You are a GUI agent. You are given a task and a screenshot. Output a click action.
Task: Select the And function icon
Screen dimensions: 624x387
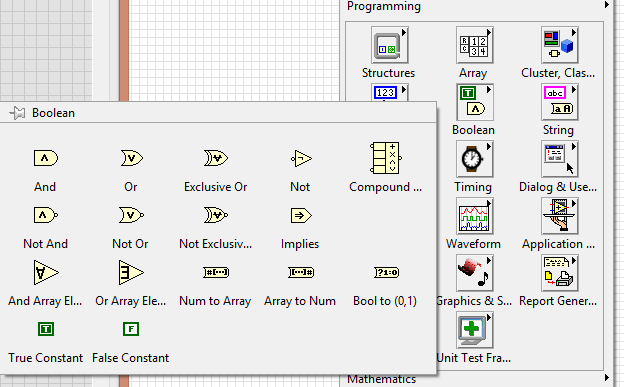coord(46,158)
